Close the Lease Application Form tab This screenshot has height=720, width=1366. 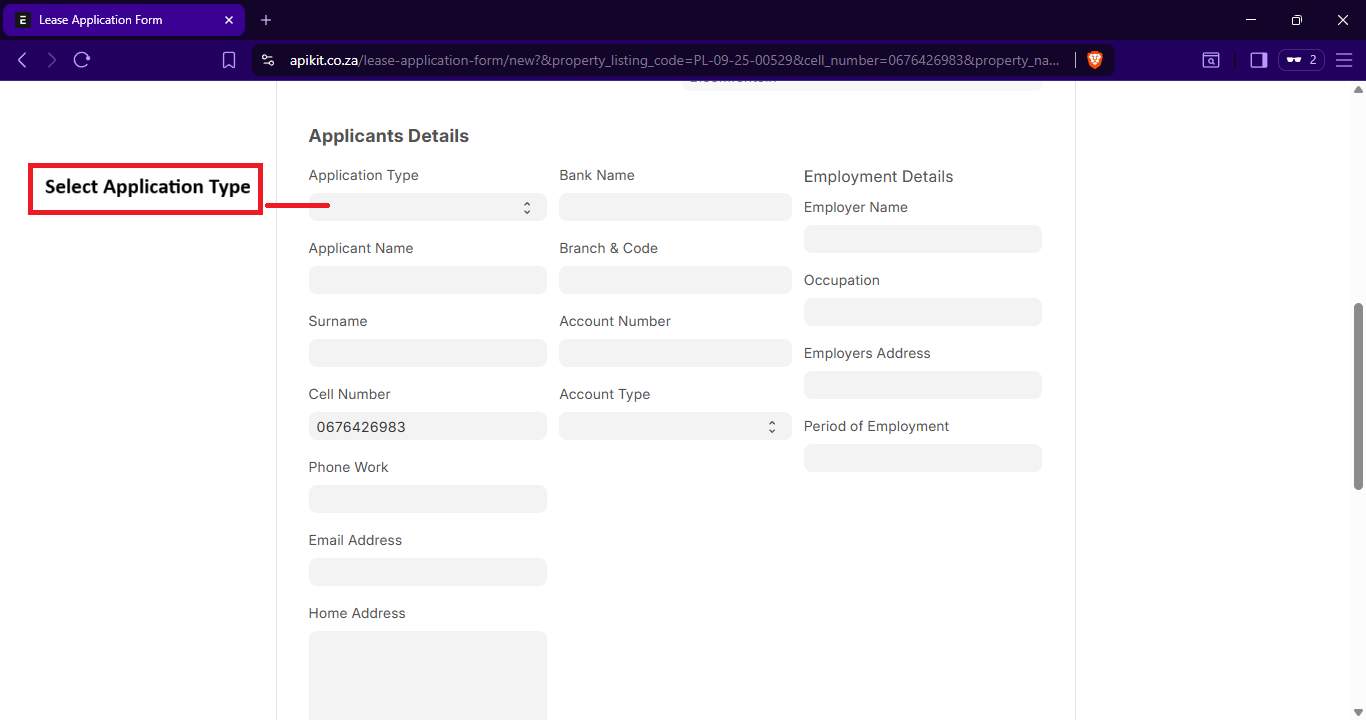pyautogui.click(x=229, y=20)
